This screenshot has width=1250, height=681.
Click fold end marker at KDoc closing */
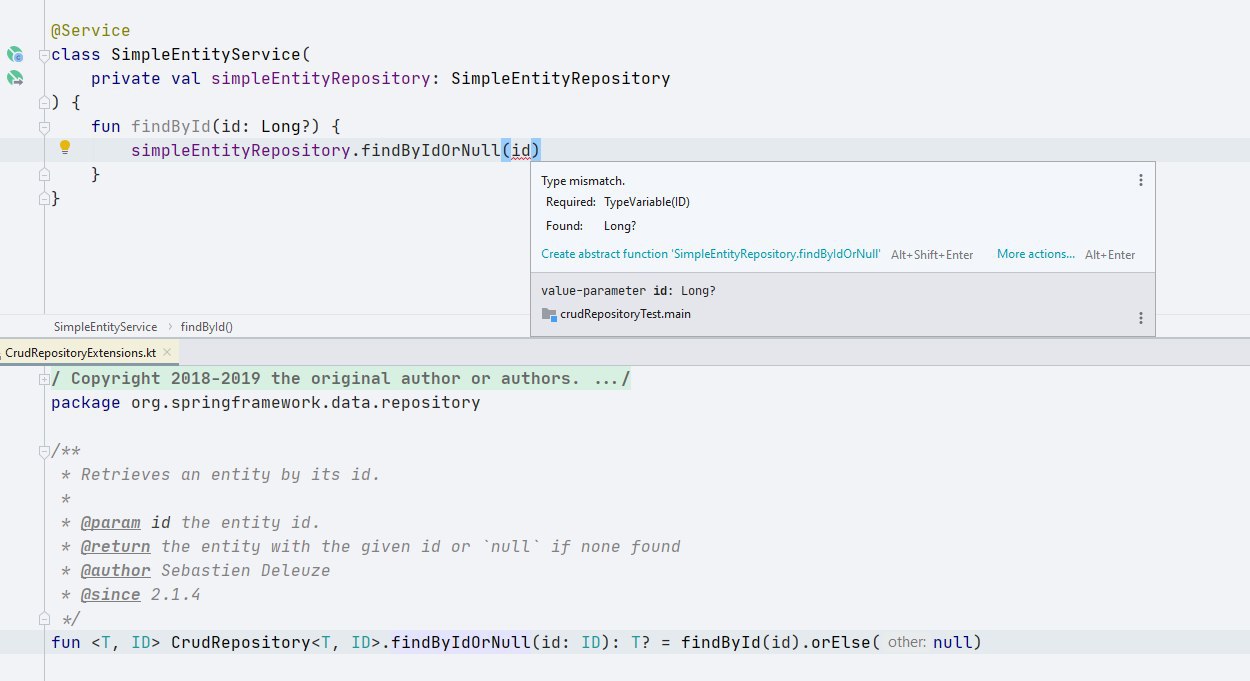coord(44,619)
